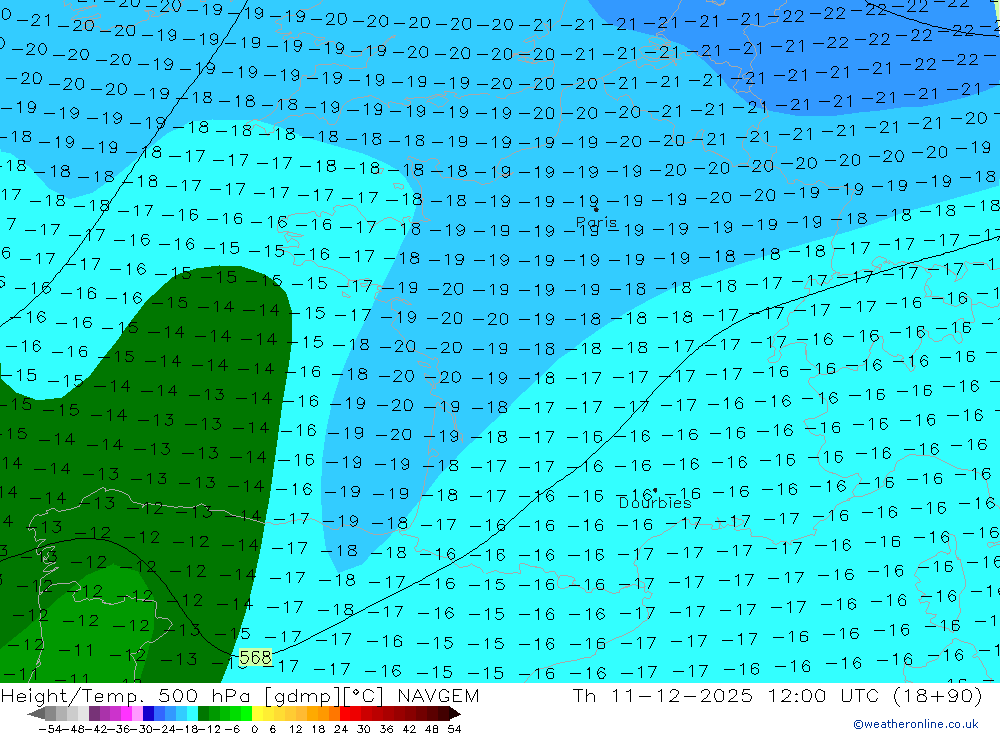The height and width of the screenshot is (733, 1000).
Task: Select the 568 contour height label
Action: (255, 657)
